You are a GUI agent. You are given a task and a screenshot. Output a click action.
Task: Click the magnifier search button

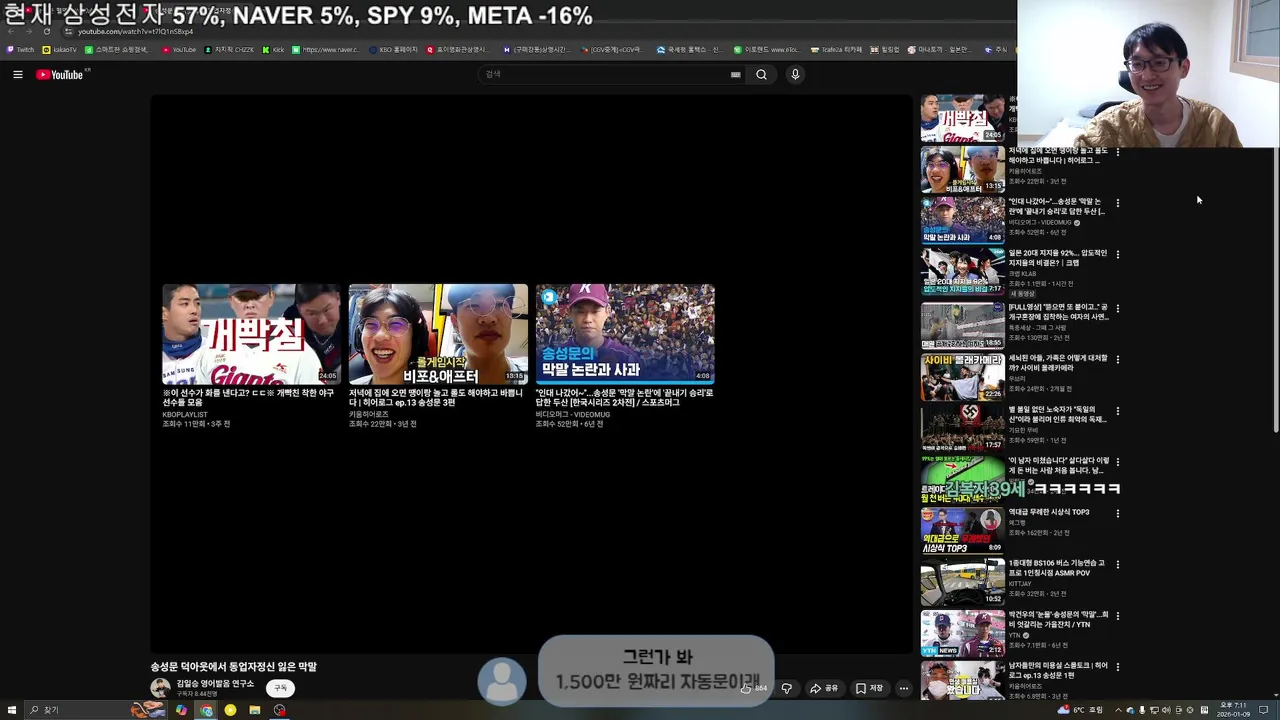click(761, 74)
